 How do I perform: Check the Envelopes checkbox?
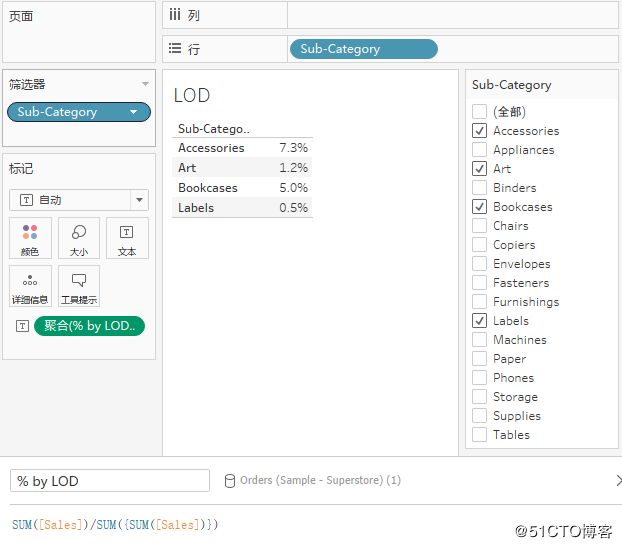(479, 263)
